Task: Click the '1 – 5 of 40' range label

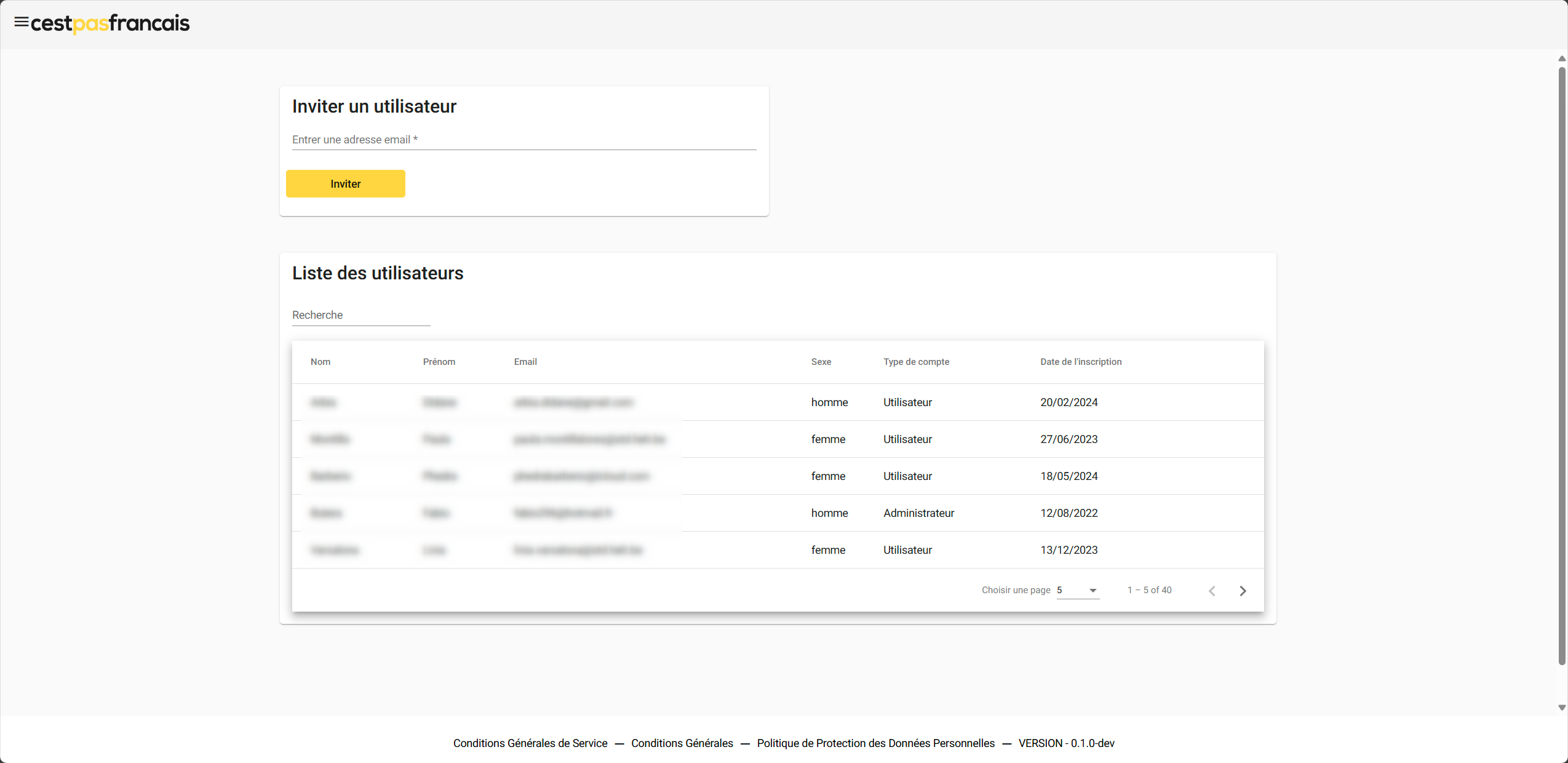Action: point(1150,590)
